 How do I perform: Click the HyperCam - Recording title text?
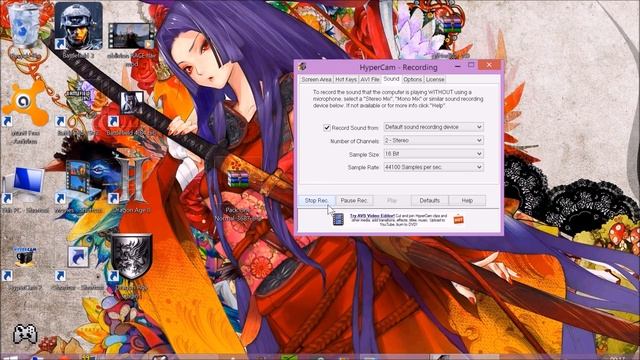pyautogui.click(x=398, y=67)
